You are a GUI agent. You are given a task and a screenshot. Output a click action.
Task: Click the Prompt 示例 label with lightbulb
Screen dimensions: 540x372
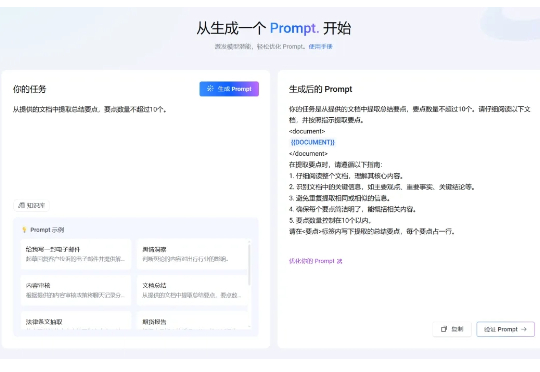point(43,230)
